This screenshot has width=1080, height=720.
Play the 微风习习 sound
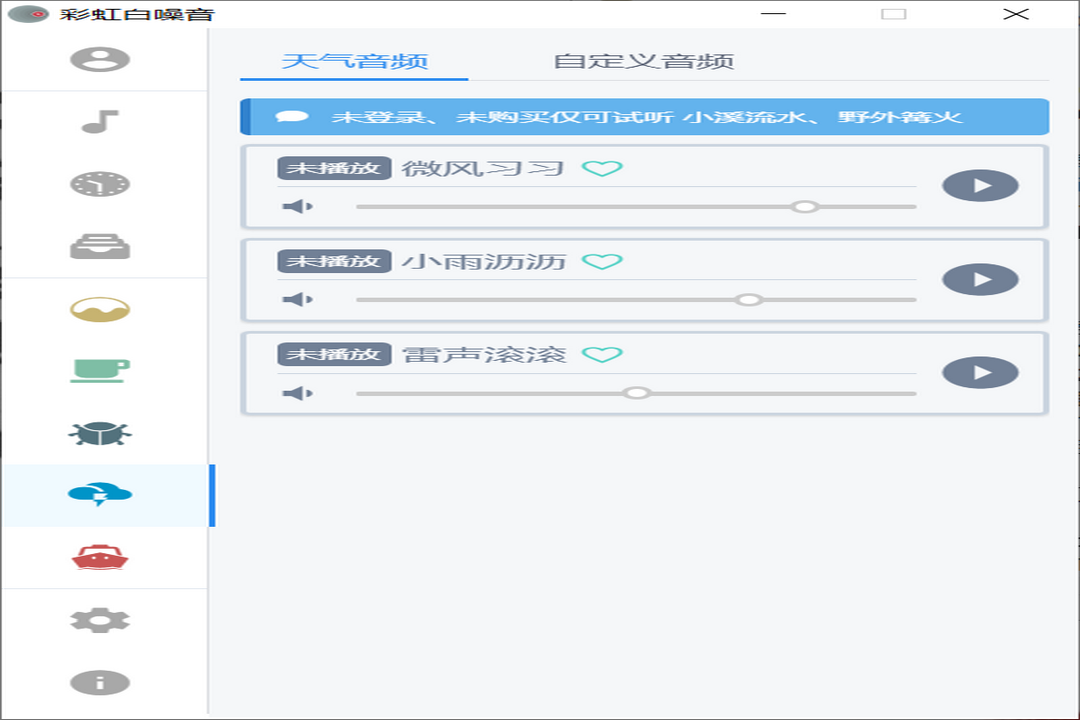pos(981,186)
